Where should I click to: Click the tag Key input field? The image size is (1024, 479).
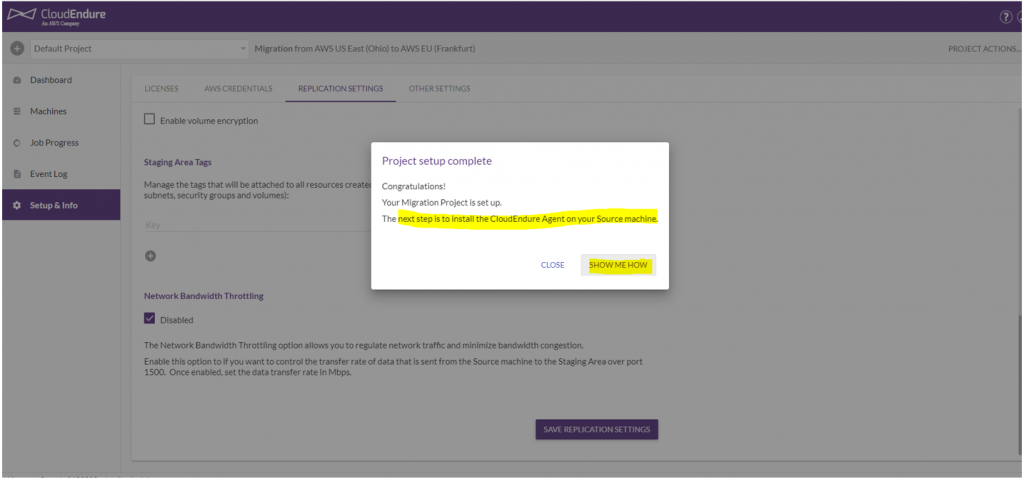258,225
